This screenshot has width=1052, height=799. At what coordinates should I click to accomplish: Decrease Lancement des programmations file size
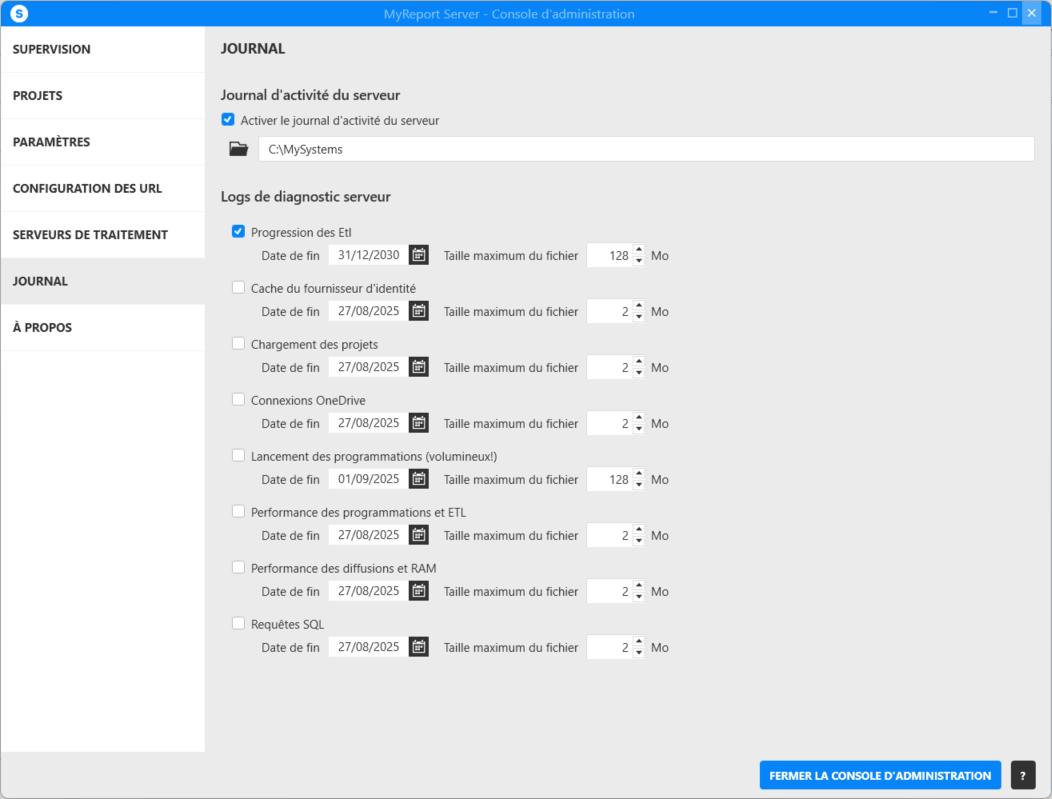639,485
